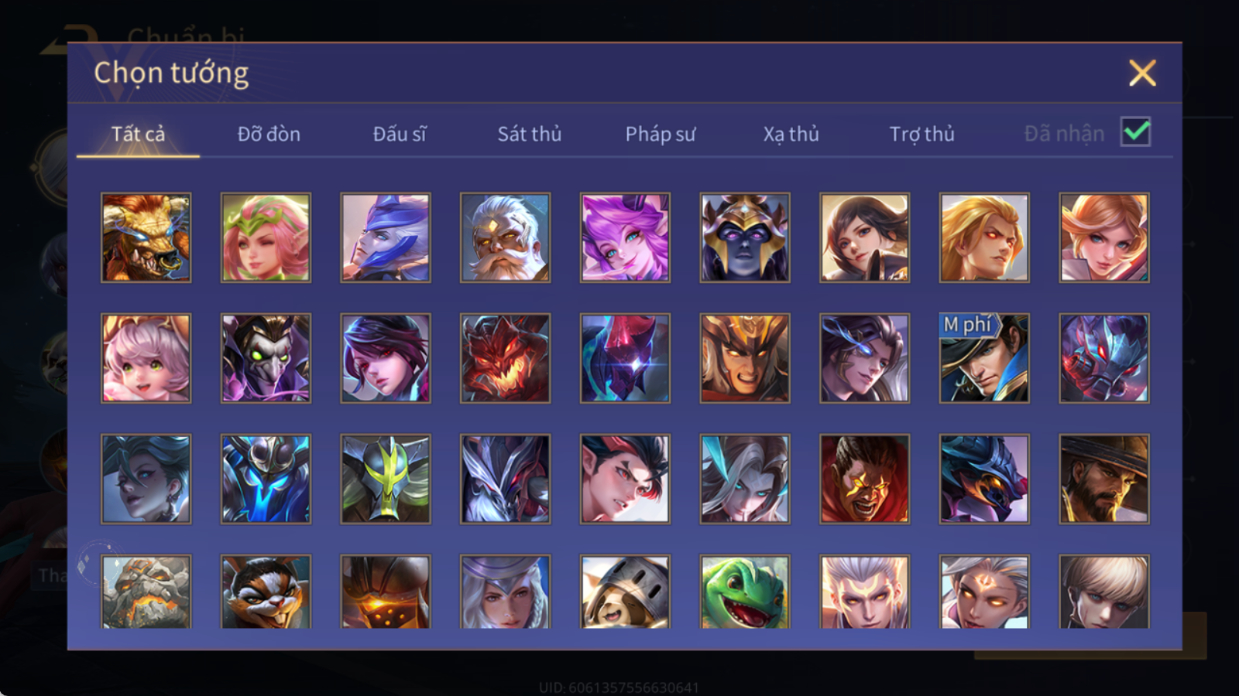Image resolution: width=1239 pixels, height=696 pixels.
Task: Select the bear with helmet hero
Action: [x=625, y=592]
